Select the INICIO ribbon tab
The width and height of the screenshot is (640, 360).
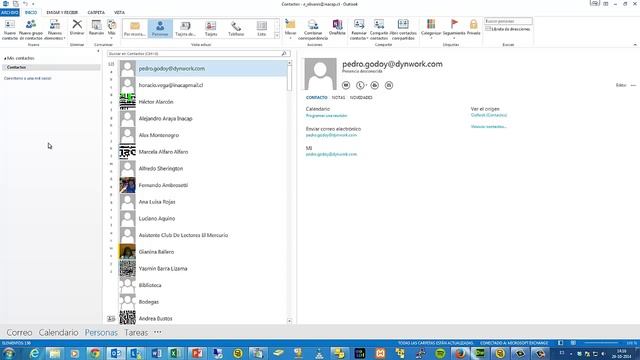pos(31,13)
